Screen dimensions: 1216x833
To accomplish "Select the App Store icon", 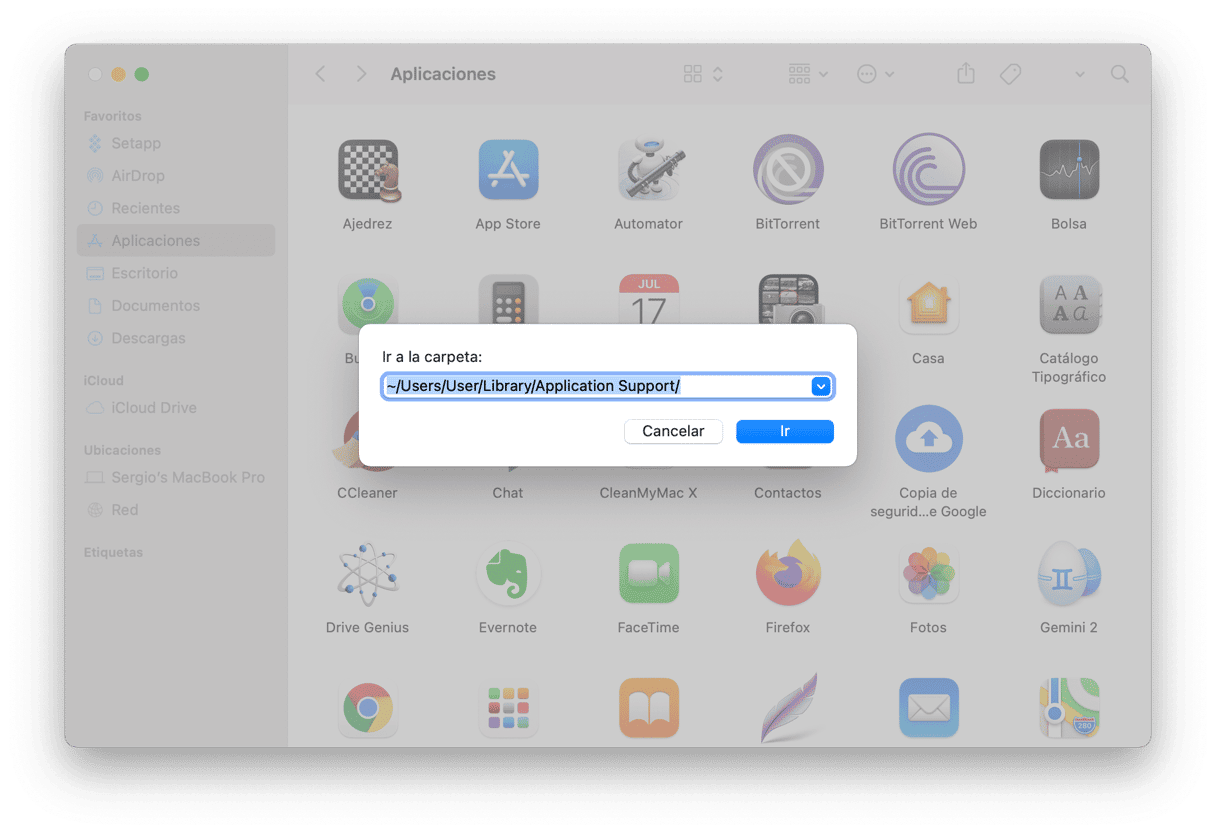I will coord(508,170).
